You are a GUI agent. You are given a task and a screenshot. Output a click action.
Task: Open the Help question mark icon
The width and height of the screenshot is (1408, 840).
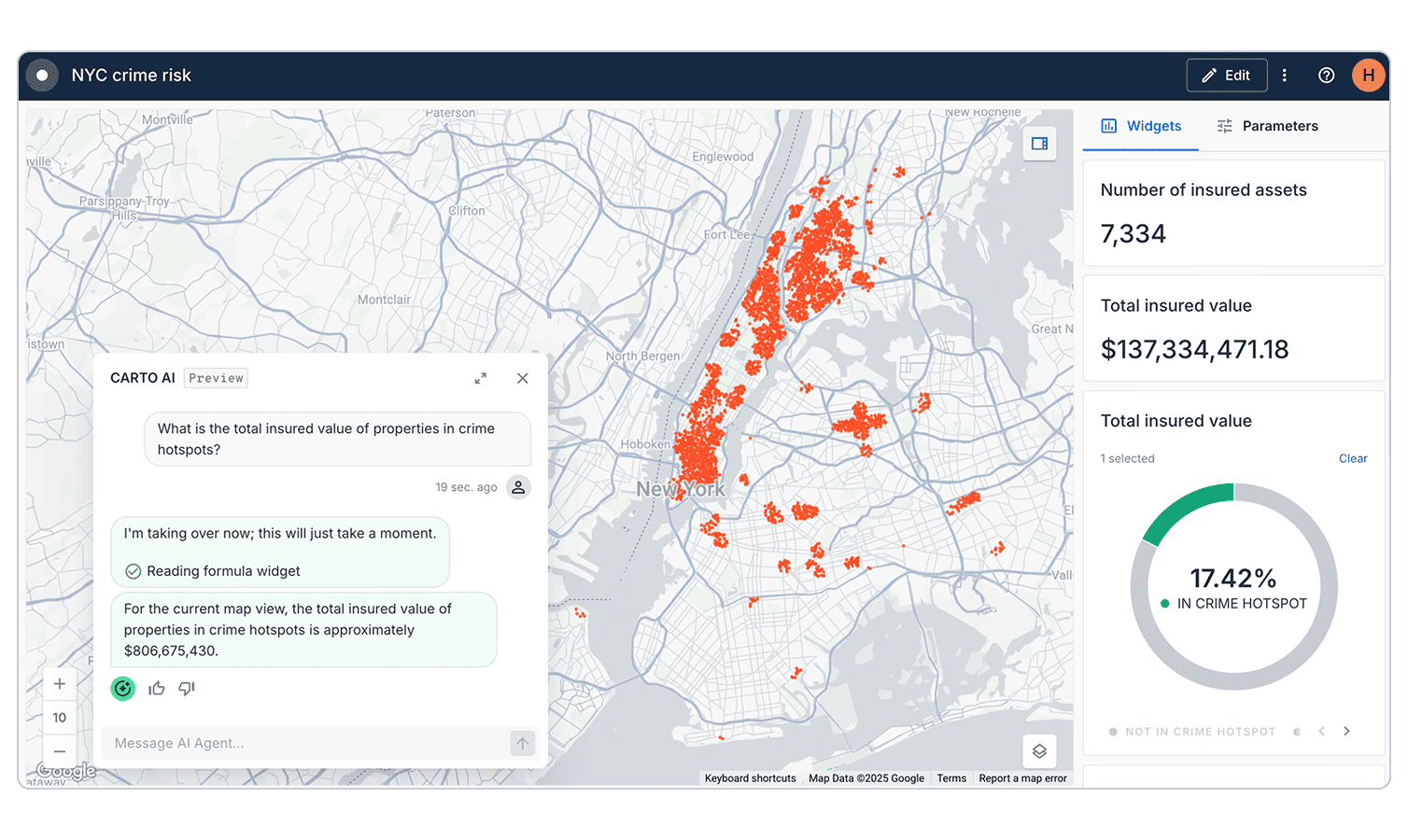coord(1326,76)
